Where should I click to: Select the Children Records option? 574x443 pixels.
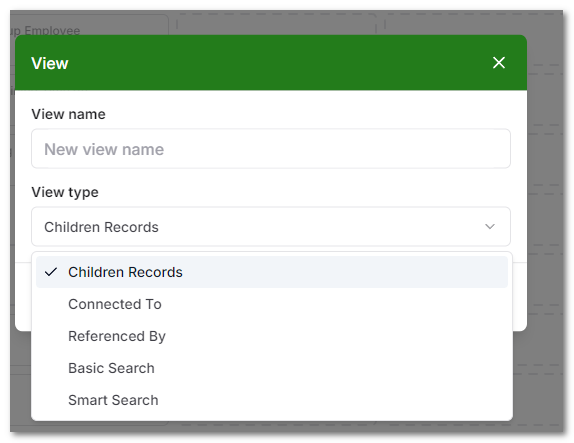(x=272, y=272)
